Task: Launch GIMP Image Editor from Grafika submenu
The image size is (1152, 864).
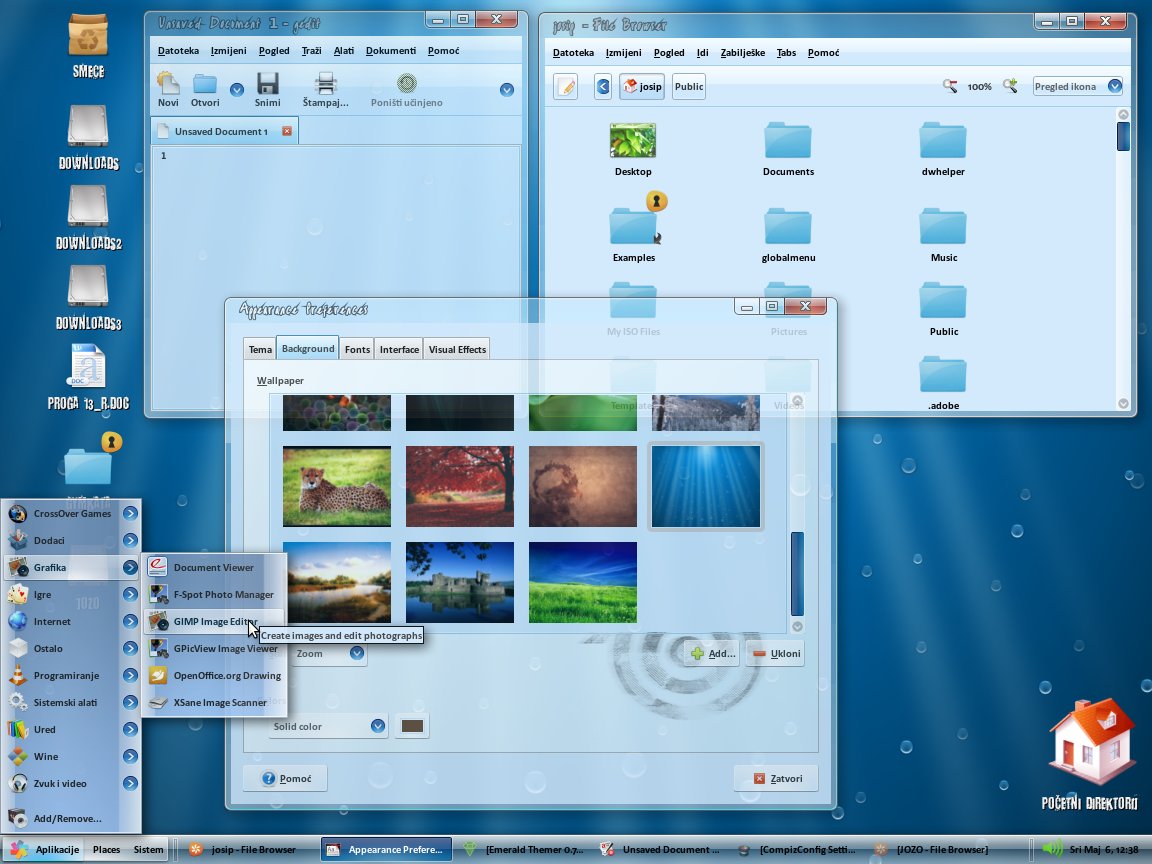Action: [x=214, y=622]
